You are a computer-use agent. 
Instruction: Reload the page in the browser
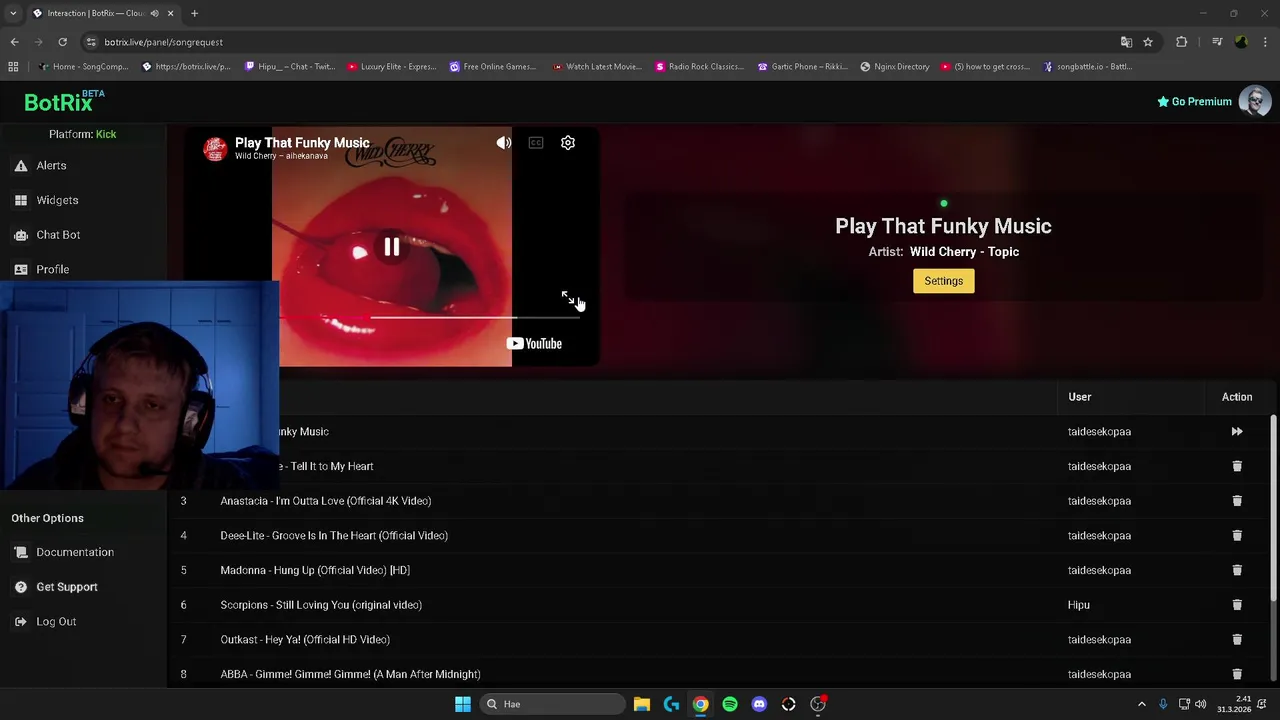pyautogui.click(x=62, y=42)
